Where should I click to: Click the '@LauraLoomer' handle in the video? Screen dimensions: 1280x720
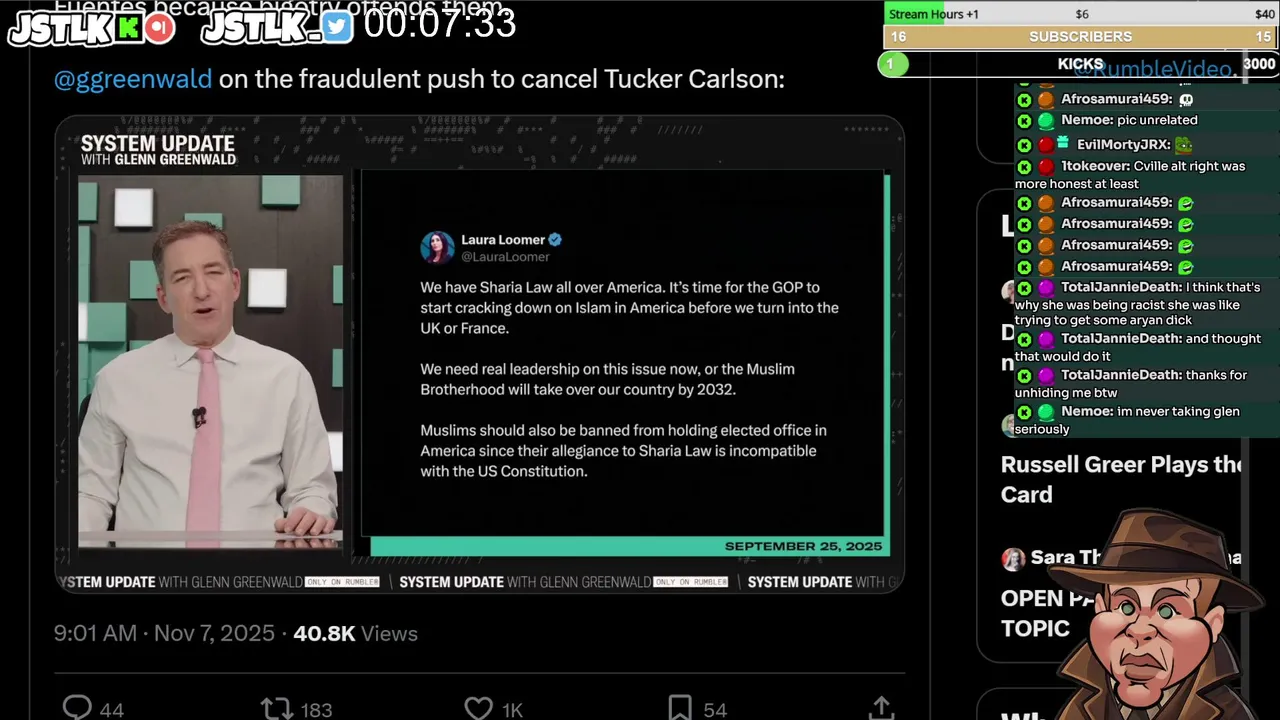click(505, 257)
